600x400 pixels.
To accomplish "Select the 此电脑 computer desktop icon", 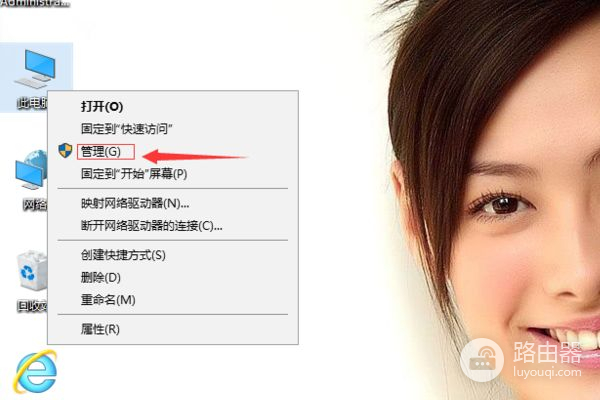I will 36,68.
